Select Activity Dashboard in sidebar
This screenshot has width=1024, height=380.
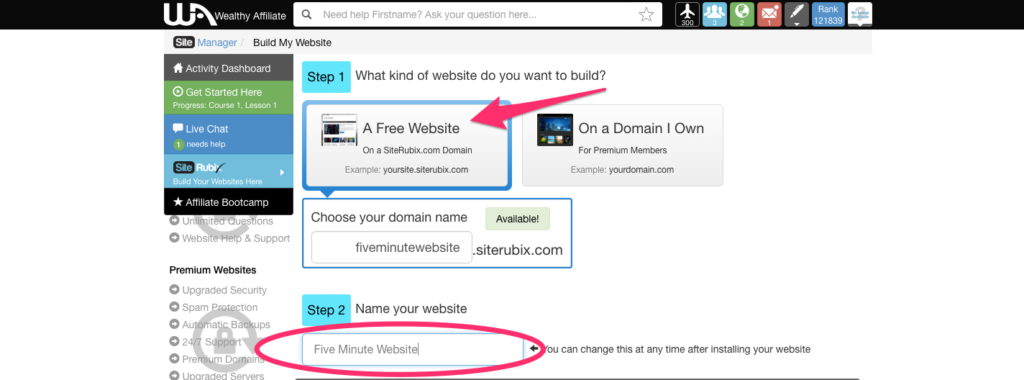point(229,68)
